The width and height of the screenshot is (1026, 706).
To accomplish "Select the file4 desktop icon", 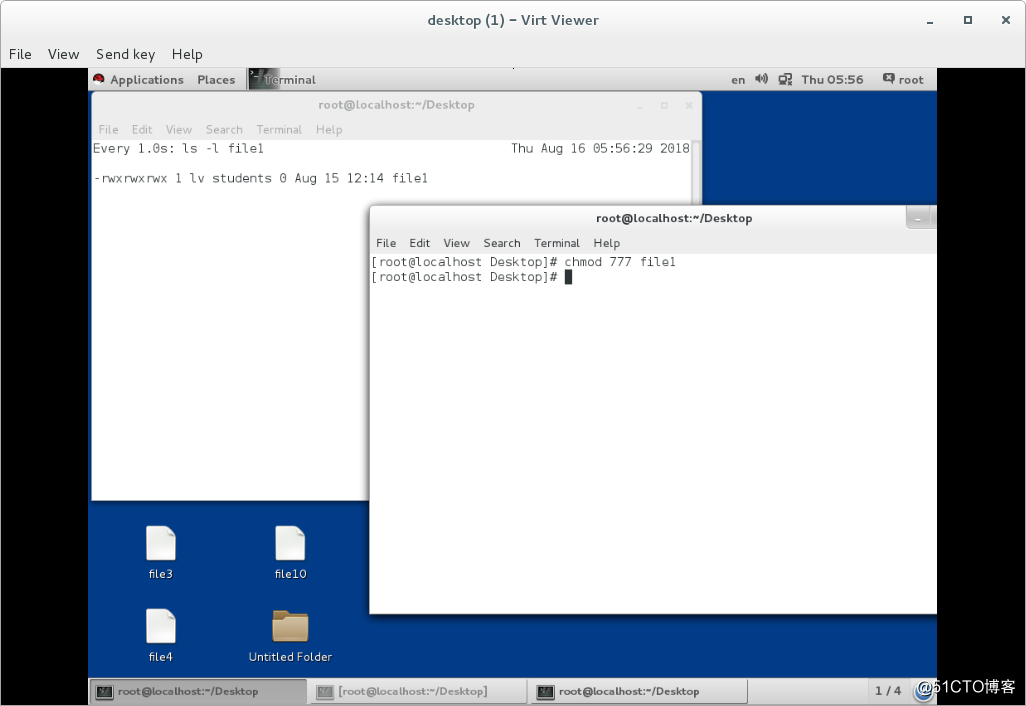I will [161, 635].
